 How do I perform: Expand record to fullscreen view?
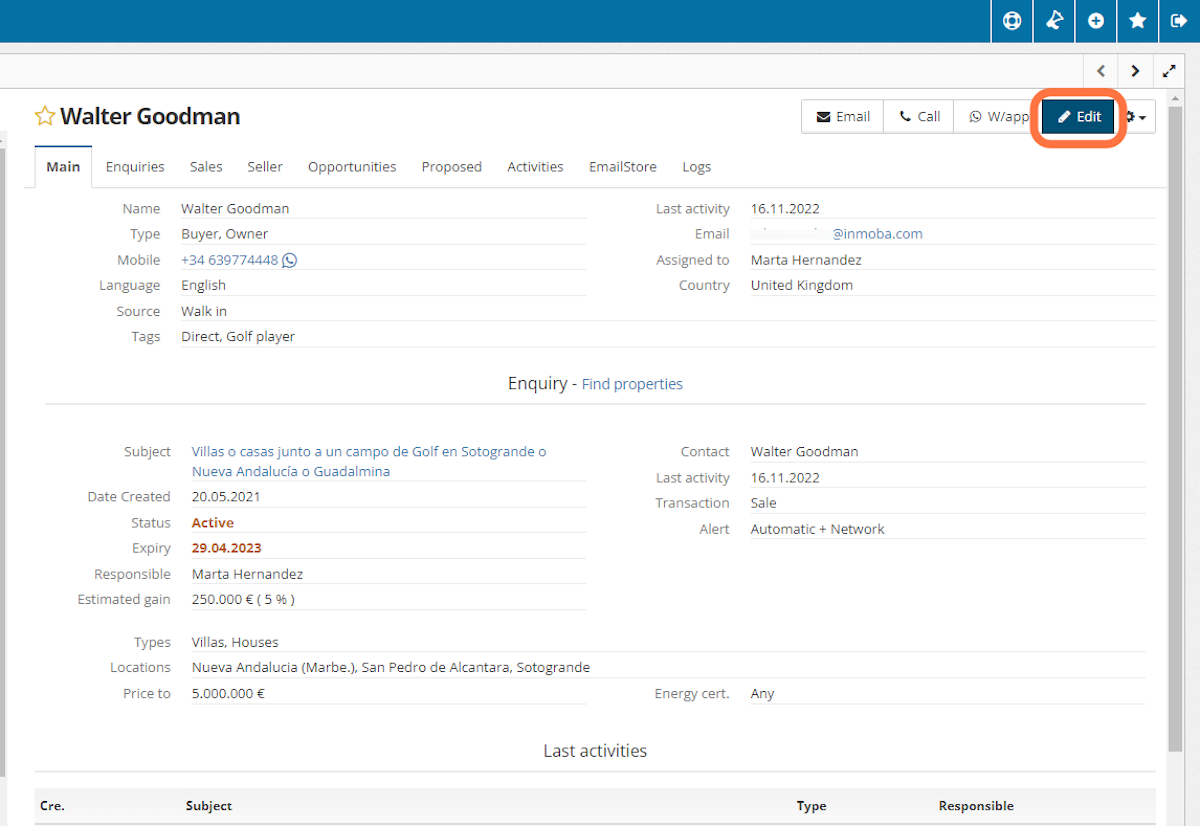(x=1169, y=71)
